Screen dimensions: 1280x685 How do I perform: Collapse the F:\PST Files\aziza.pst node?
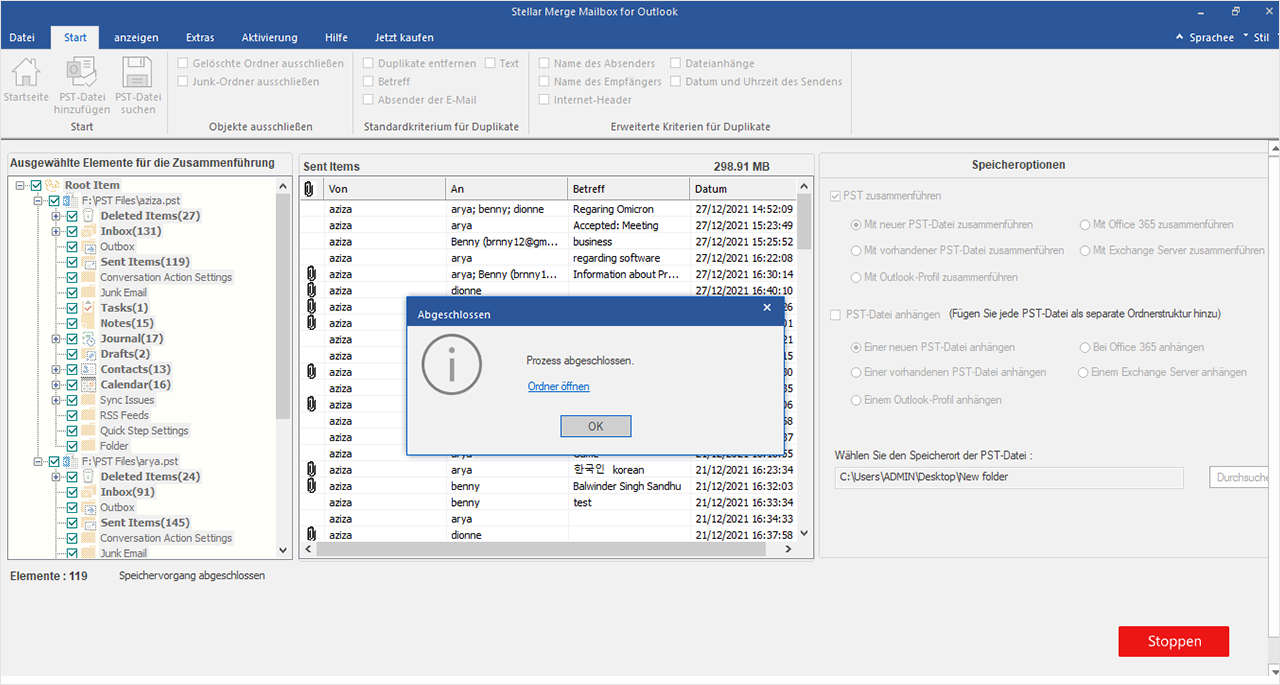38,201
